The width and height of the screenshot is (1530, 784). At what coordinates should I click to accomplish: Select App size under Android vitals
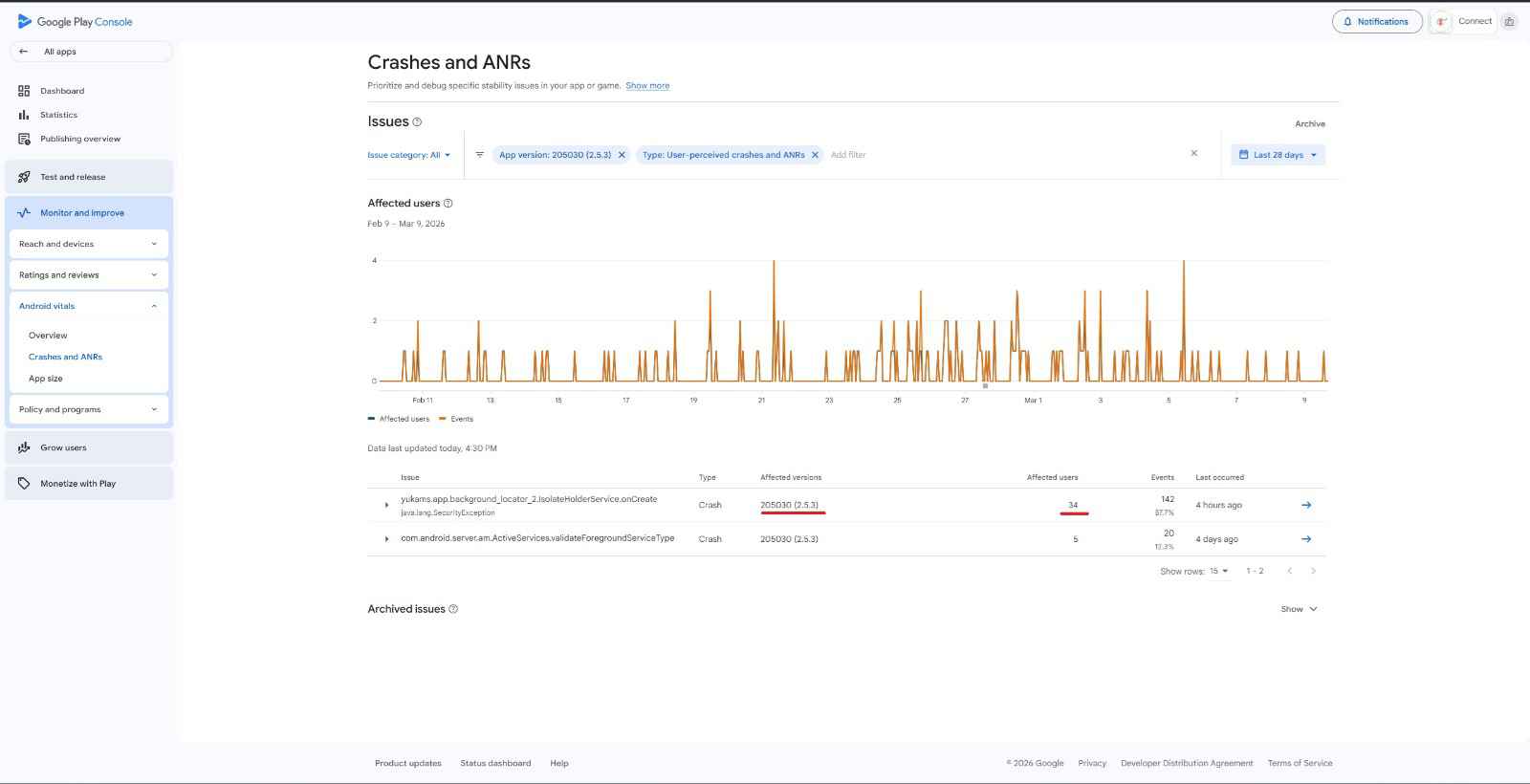(x=46, y=379)
